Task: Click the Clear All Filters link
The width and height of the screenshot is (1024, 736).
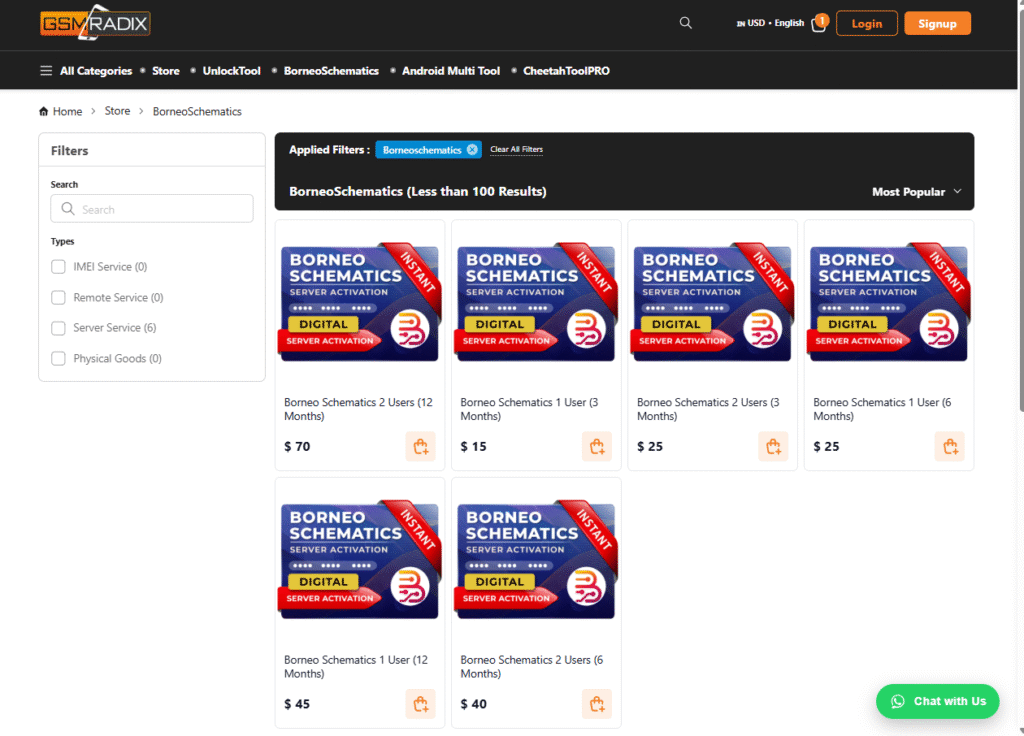Action: coord(516,150)
